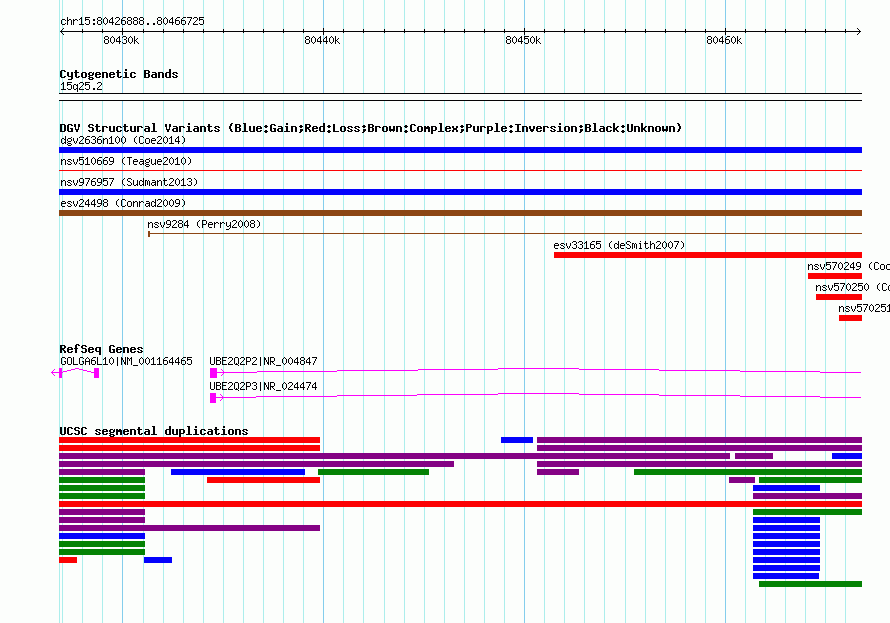Viewport: 890px width, 623px height.
Task: Click the nsv9284 (Perry2008) label
Action: tap(204, 224)
